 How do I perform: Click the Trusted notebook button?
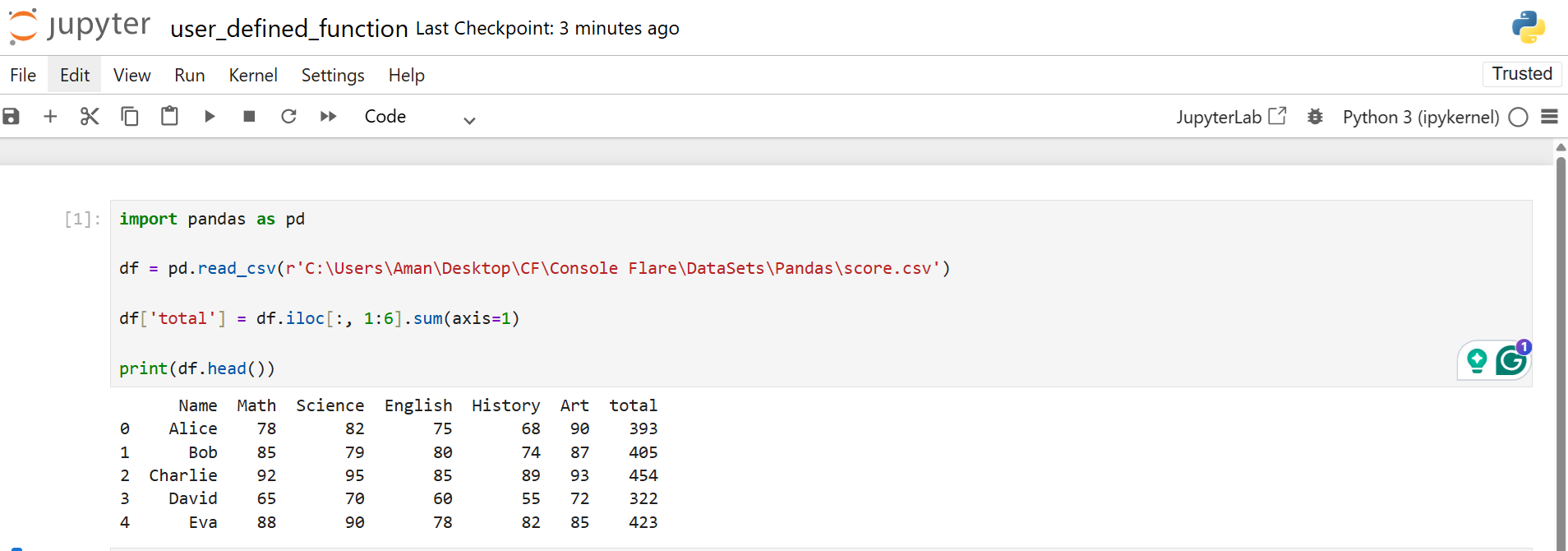(1522, 74)
